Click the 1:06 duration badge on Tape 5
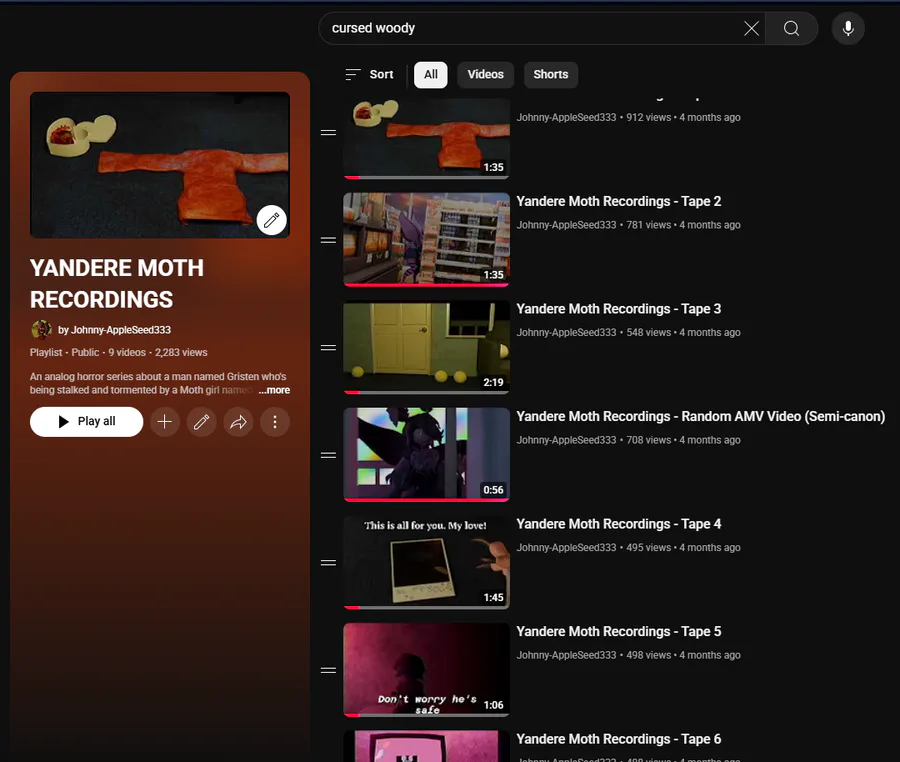Screen dimensions: 900x762 (493, 705)
